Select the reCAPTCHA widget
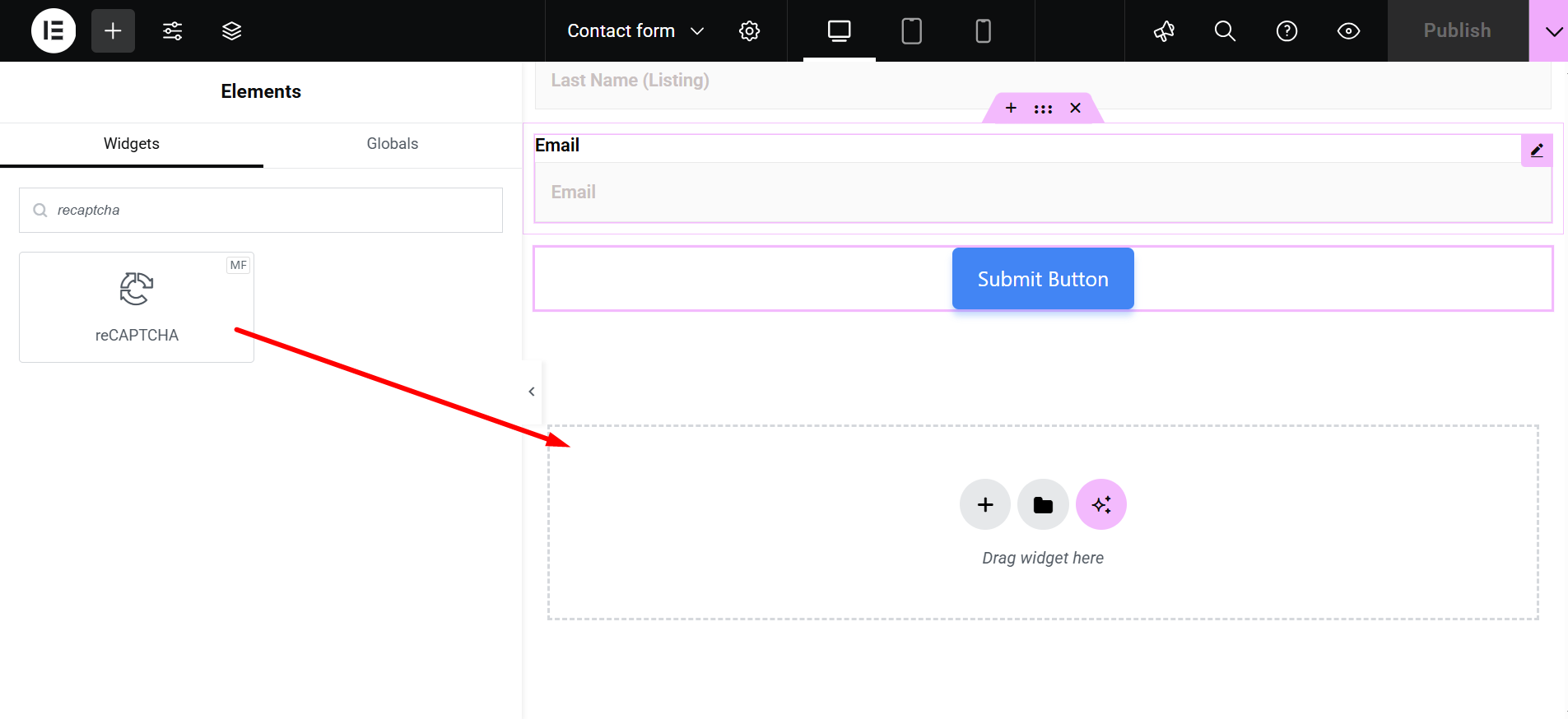Screen dimensions: 1568x719 click(137, 307)
